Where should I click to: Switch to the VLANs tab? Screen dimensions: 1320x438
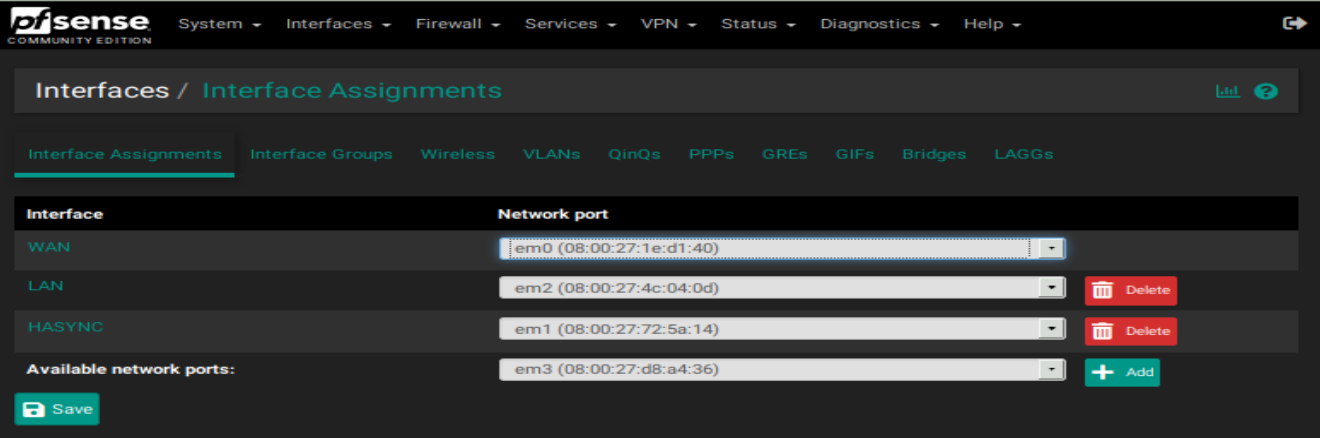pos(551,154)
